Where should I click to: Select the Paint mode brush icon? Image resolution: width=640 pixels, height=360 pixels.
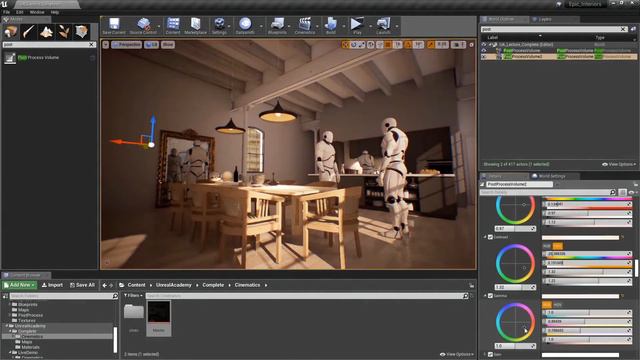pos(29,31)
